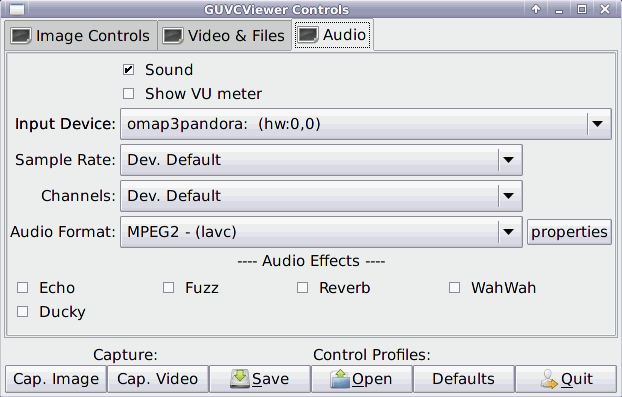Viewport: 622px width, 397px height.
Task: Click the Video & Files tab monitor icon
Action: pyautogui.click(x=173, y=36)
